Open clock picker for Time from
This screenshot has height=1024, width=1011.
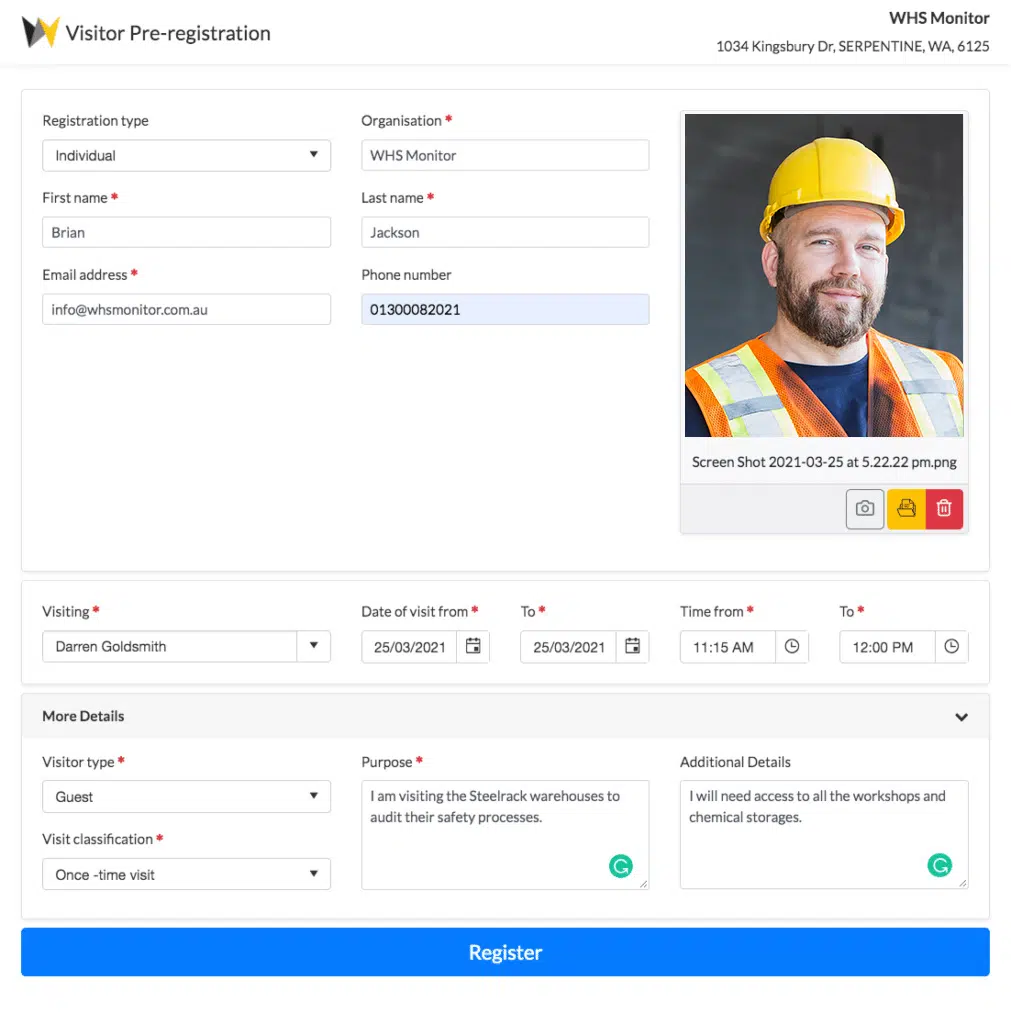point(792,647)
